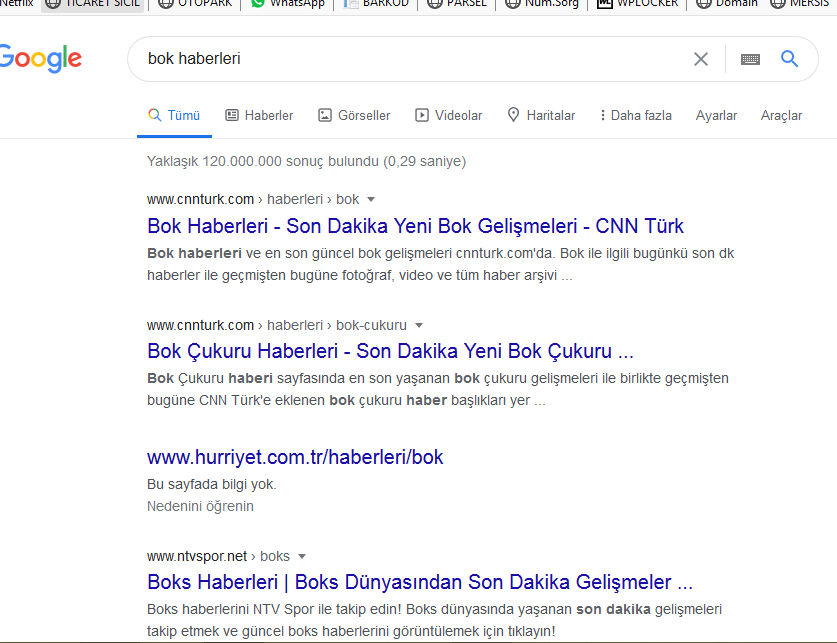Open Ayarlar settings
This screenshot has height=643, width=837.
click(x=716, y=115)
